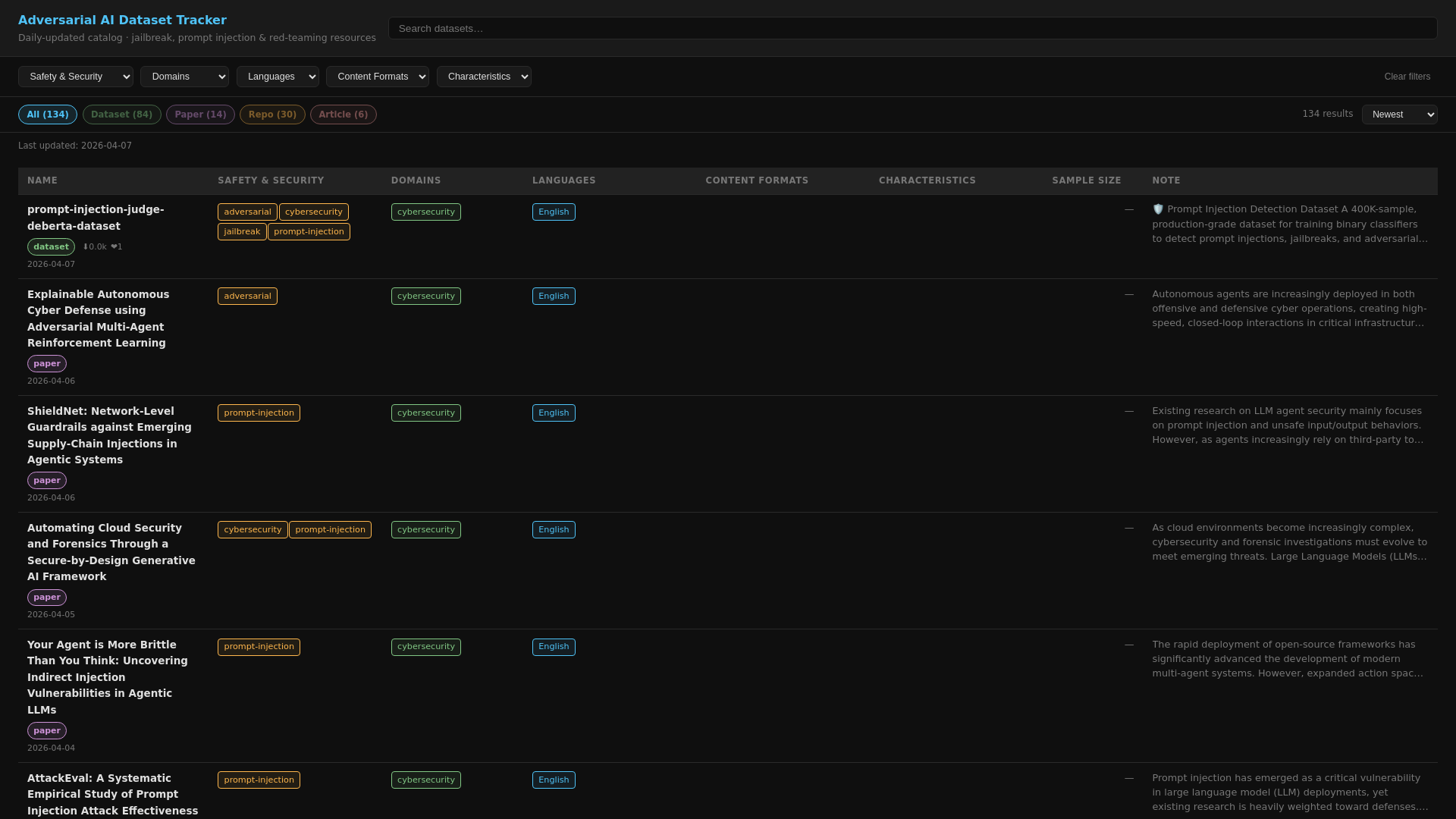Click the LANGUAGES column header
The image size is (1456, 819).
click(x=563, y=180)
